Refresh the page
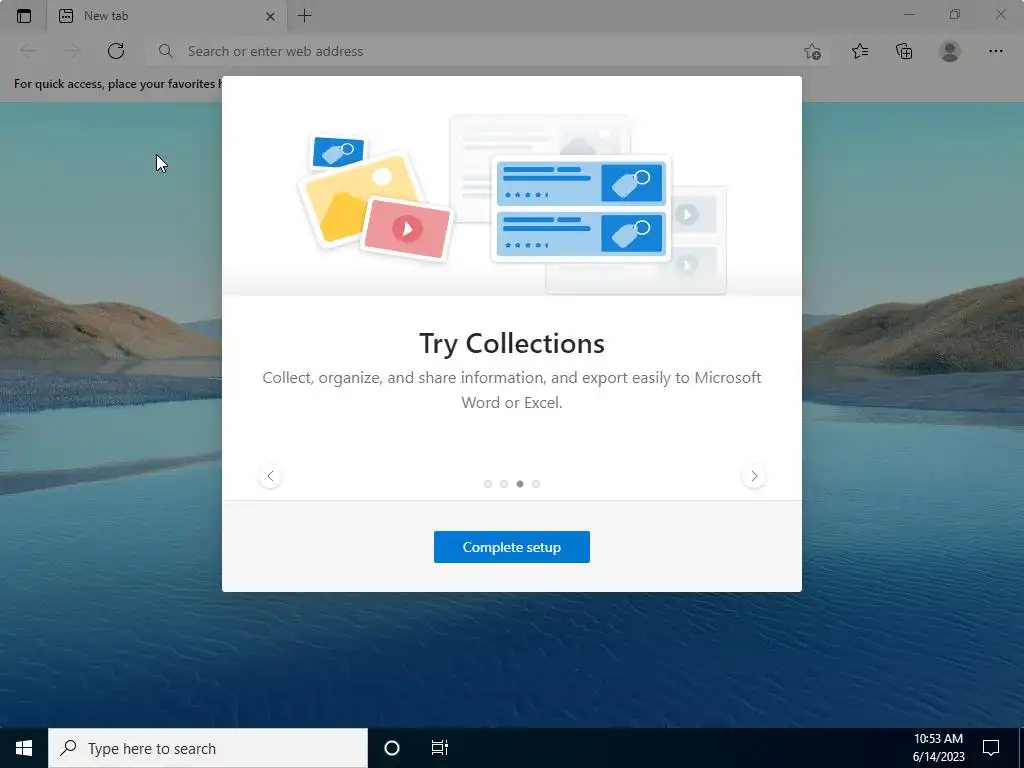The image size is (1024, 768). tap(116, 51)
